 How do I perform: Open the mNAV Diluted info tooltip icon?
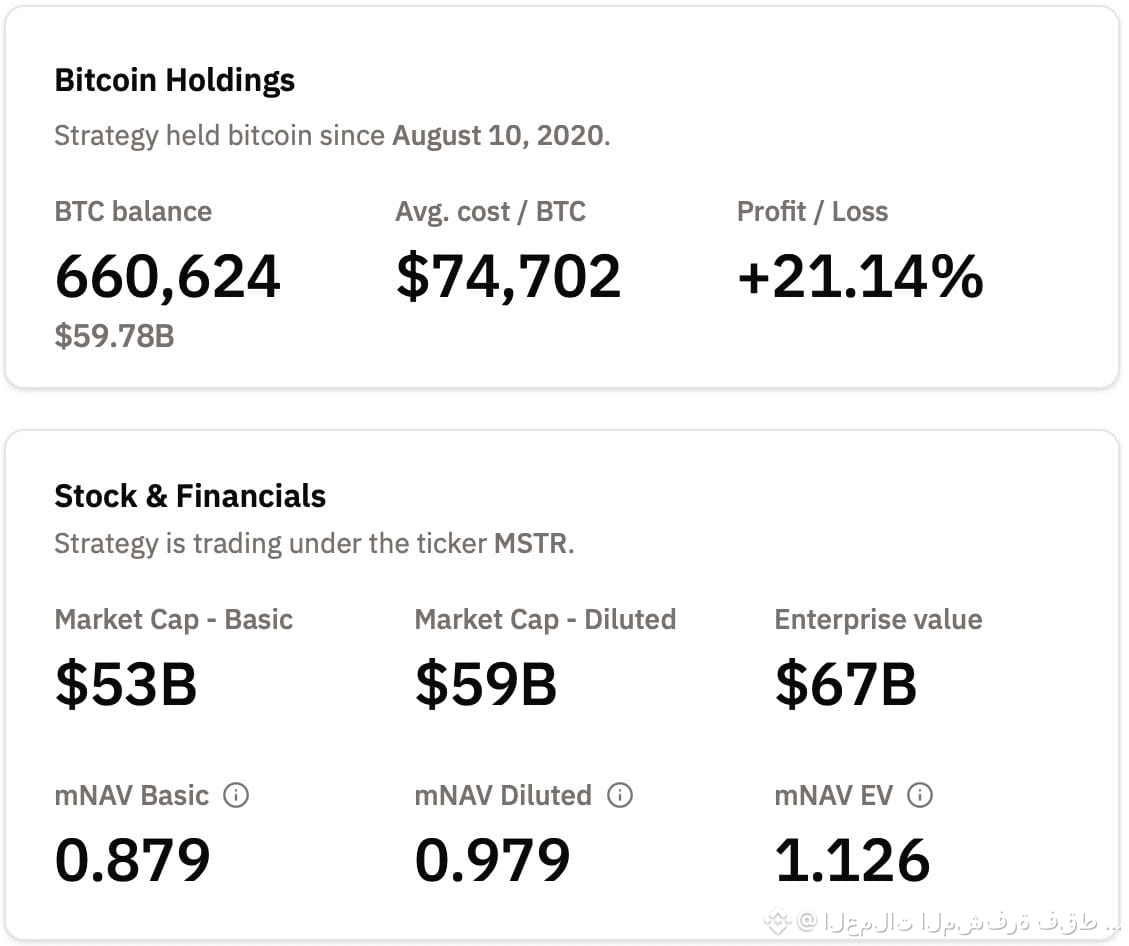pos(620,795)
